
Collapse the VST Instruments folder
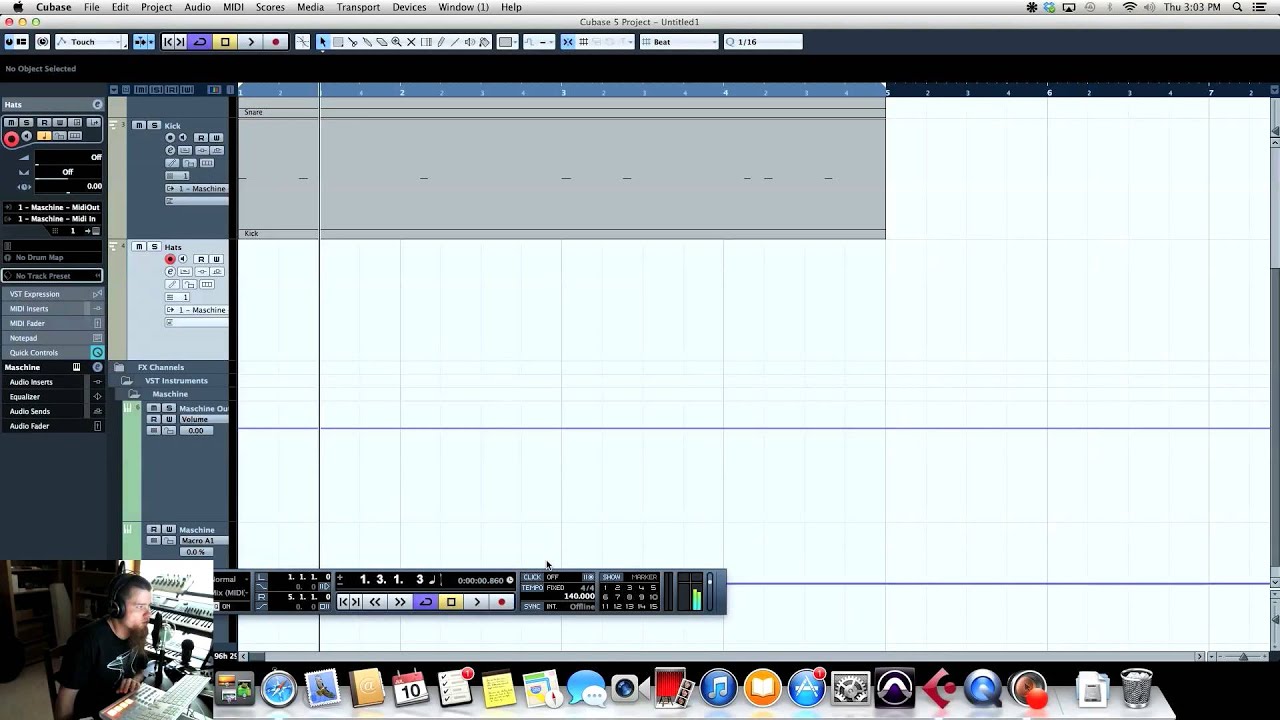pyautogui.click(x=127, y=381)
